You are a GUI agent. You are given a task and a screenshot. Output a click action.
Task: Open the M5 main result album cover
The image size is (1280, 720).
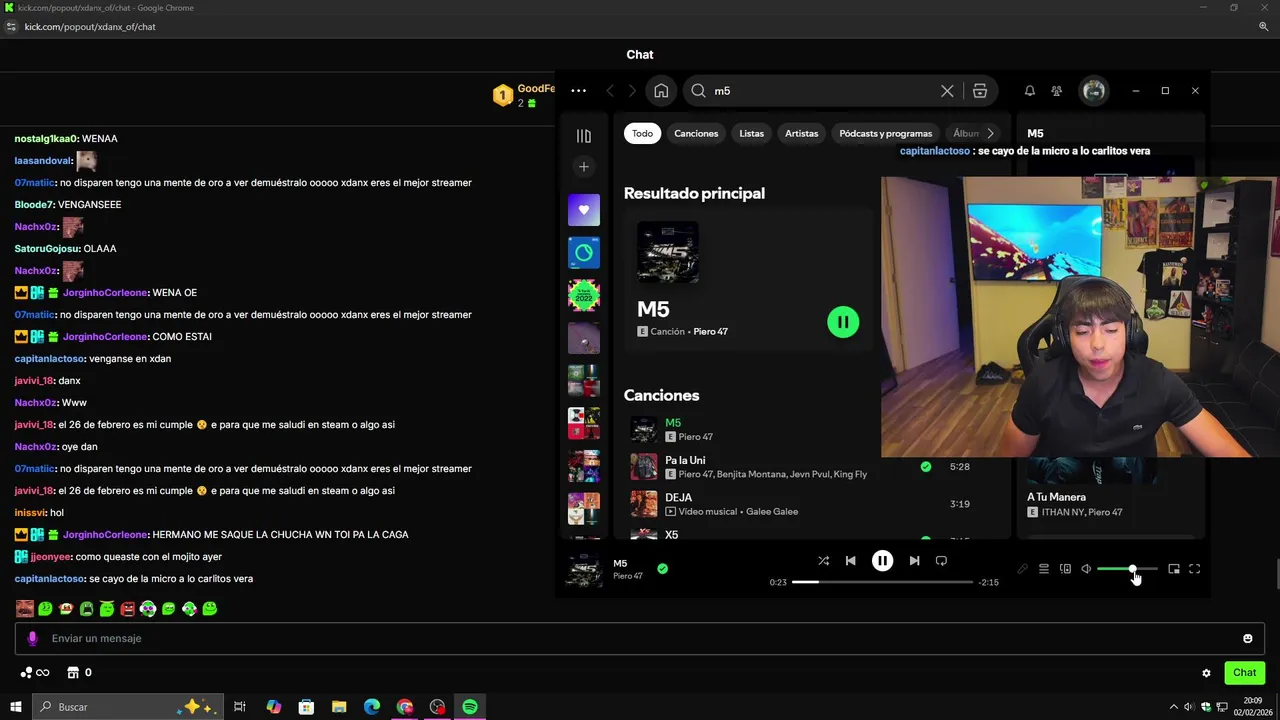pos(668,253)
